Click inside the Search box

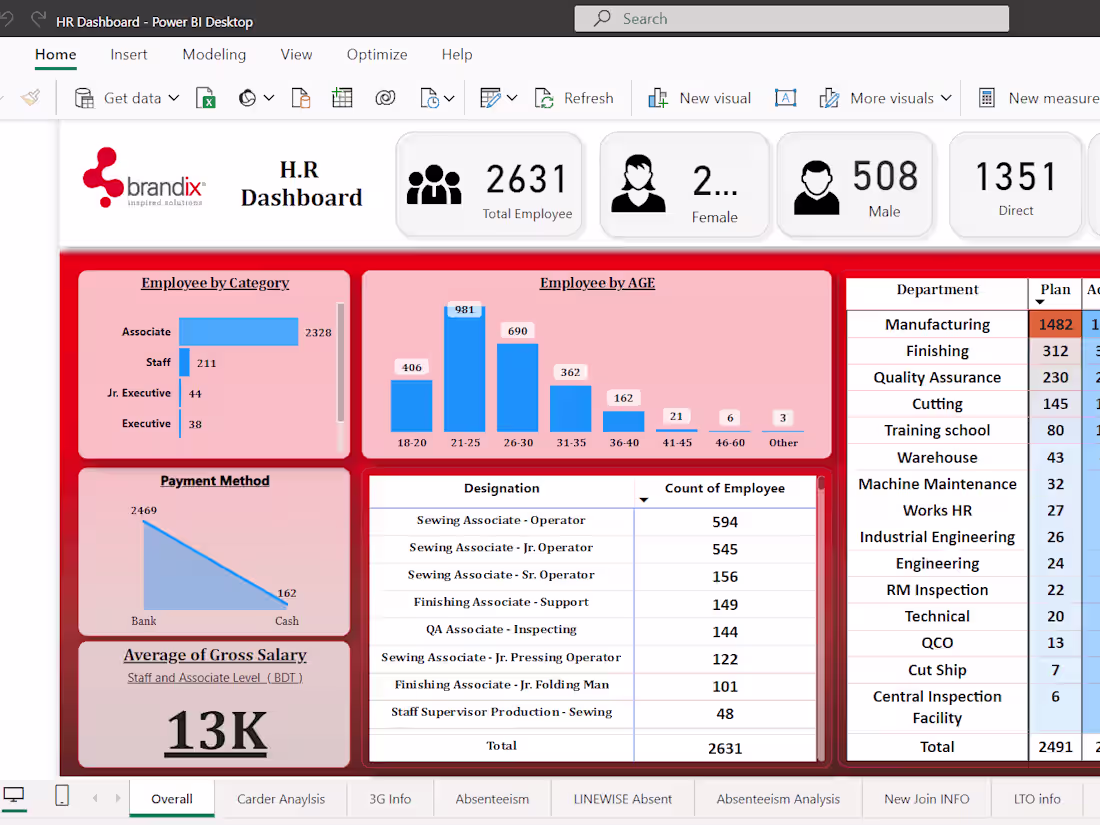[x=790, y=18]
